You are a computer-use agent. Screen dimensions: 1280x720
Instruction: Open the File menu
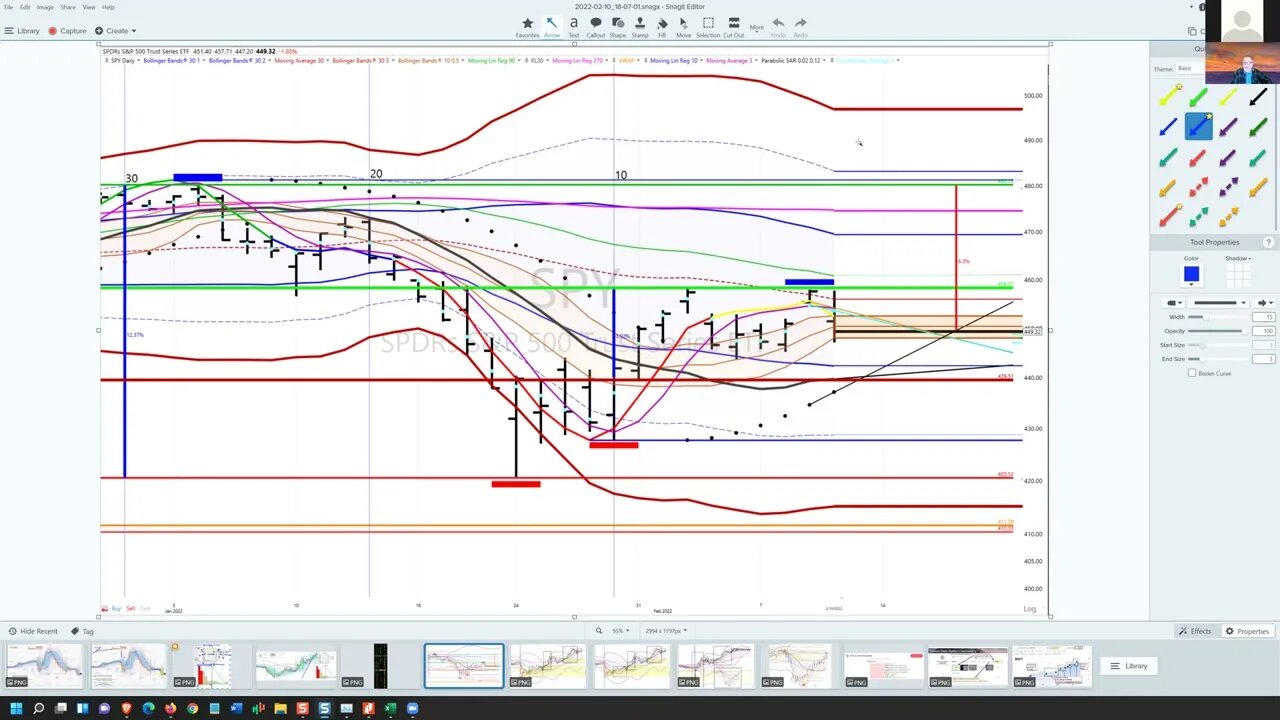pyautogui.click(x=8, y=7)
